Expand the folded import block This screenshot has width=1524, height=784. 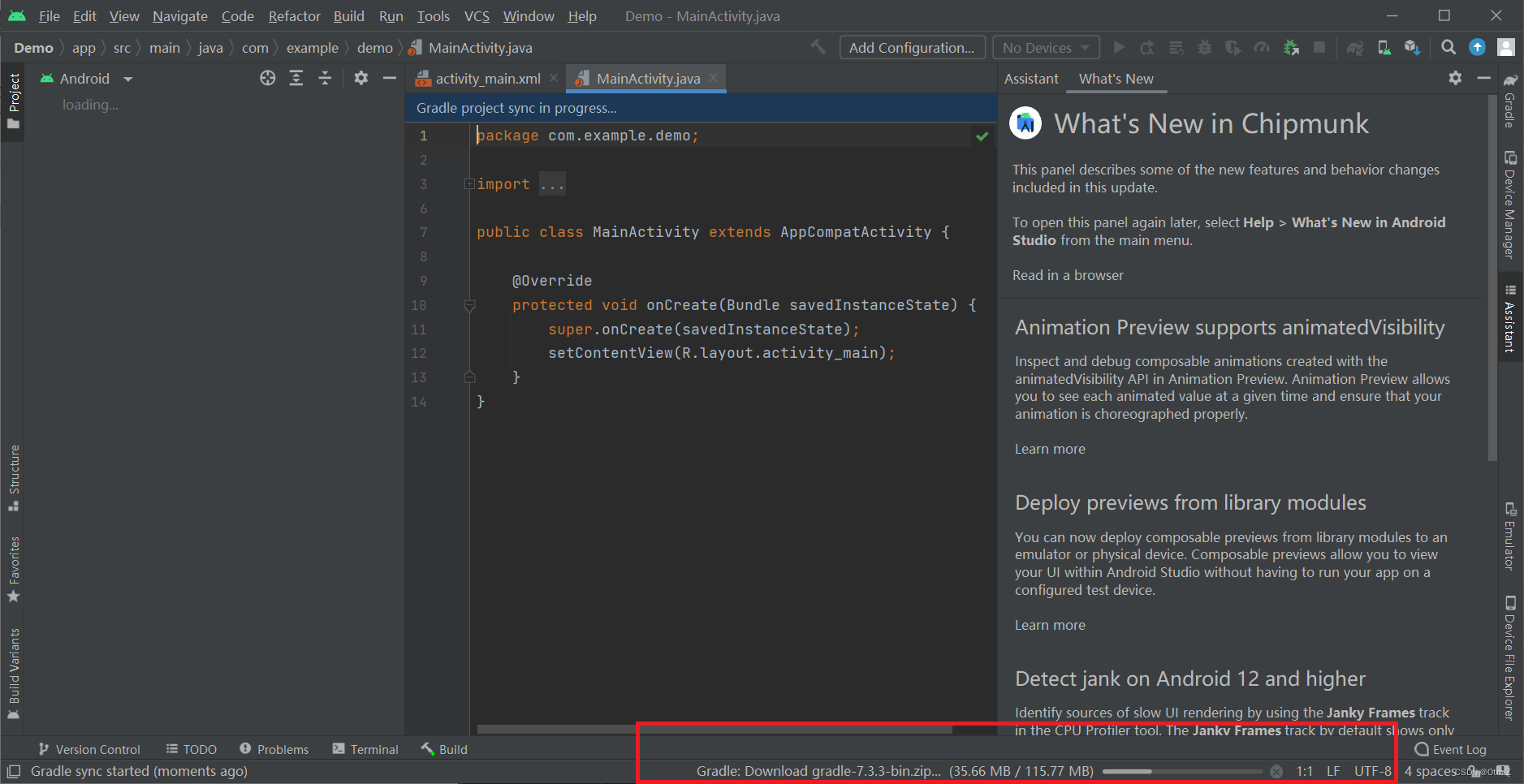point(468,184)
